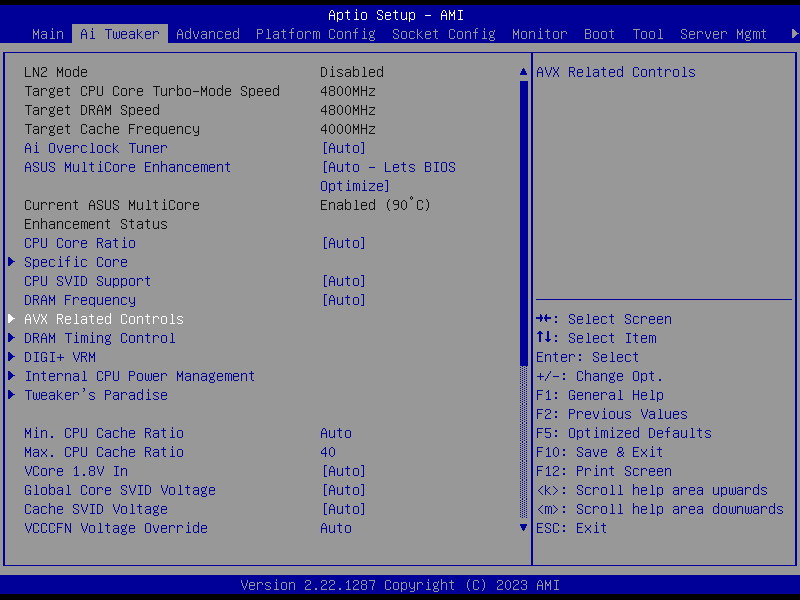Image resolution: width=800 pixels, height=600 pixels.
Task: Click the scrollbar up arrow
Action: [x=523, y=72]
